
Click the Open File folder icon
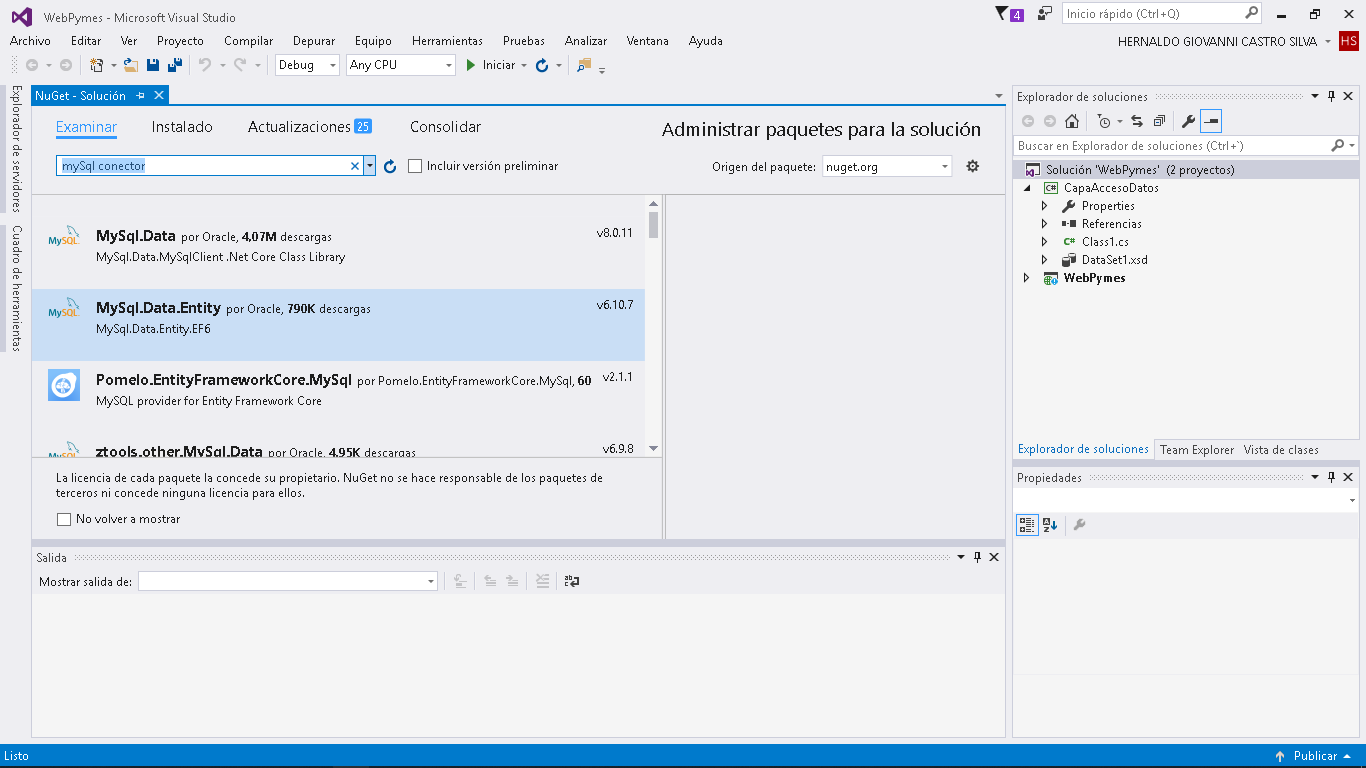pos(131,65)
